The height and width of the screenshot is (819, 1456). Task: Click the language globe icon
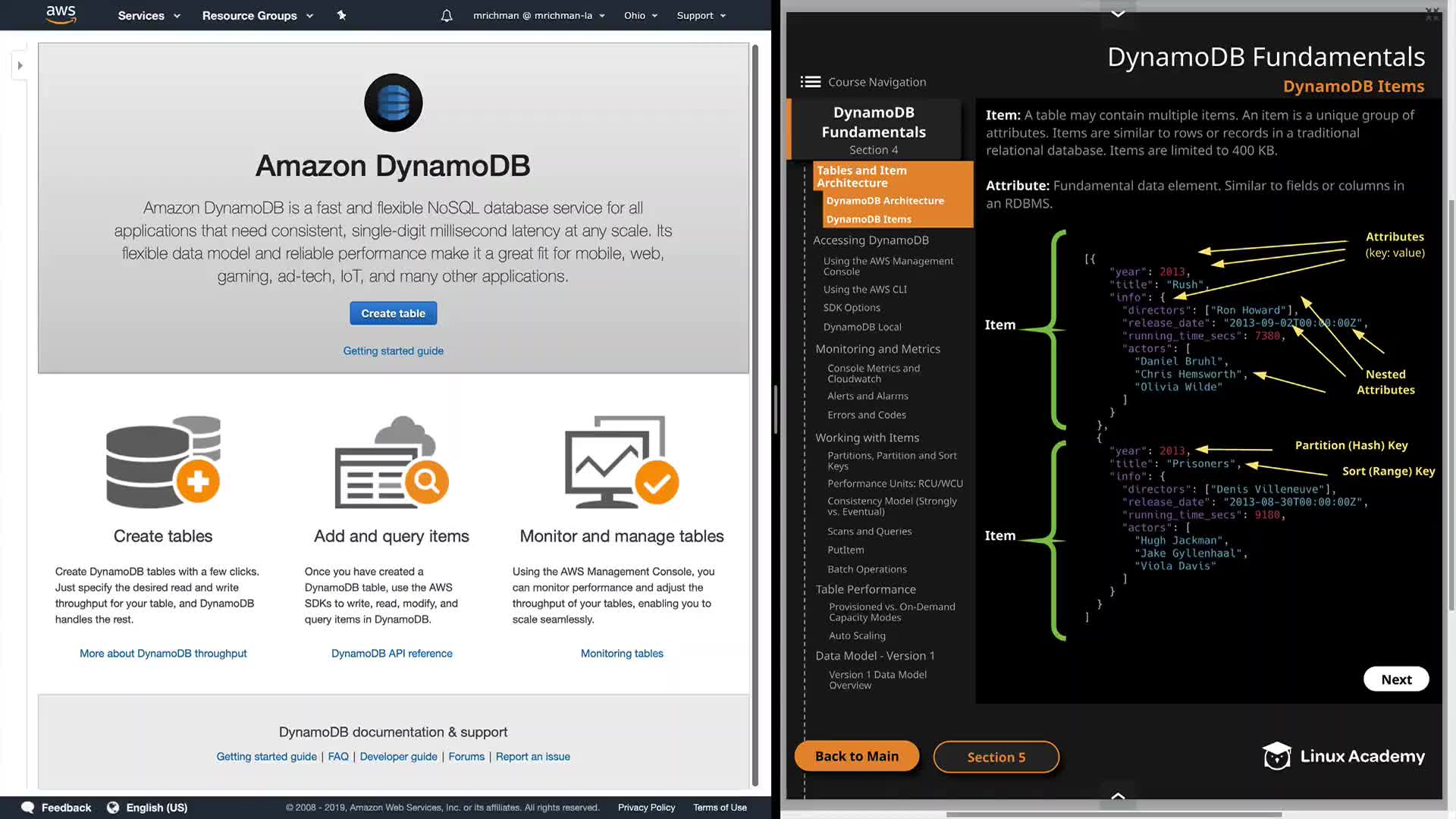[113, 808]
